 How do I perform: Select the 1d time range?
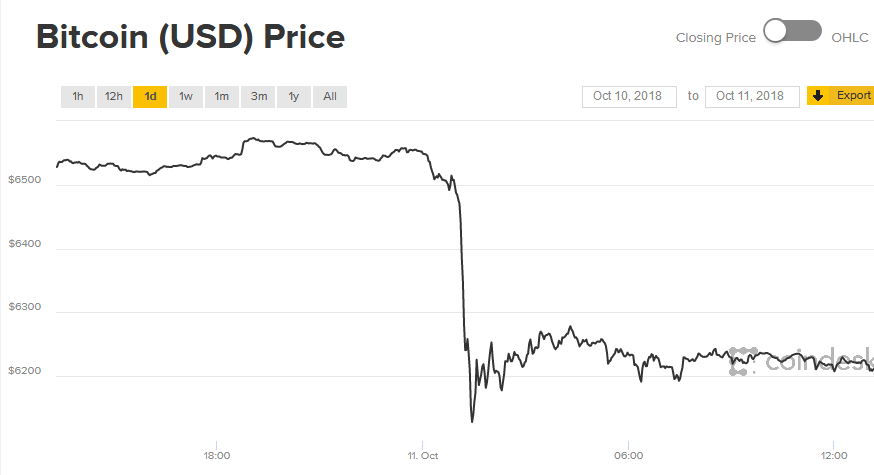click(x=150, y=97)
